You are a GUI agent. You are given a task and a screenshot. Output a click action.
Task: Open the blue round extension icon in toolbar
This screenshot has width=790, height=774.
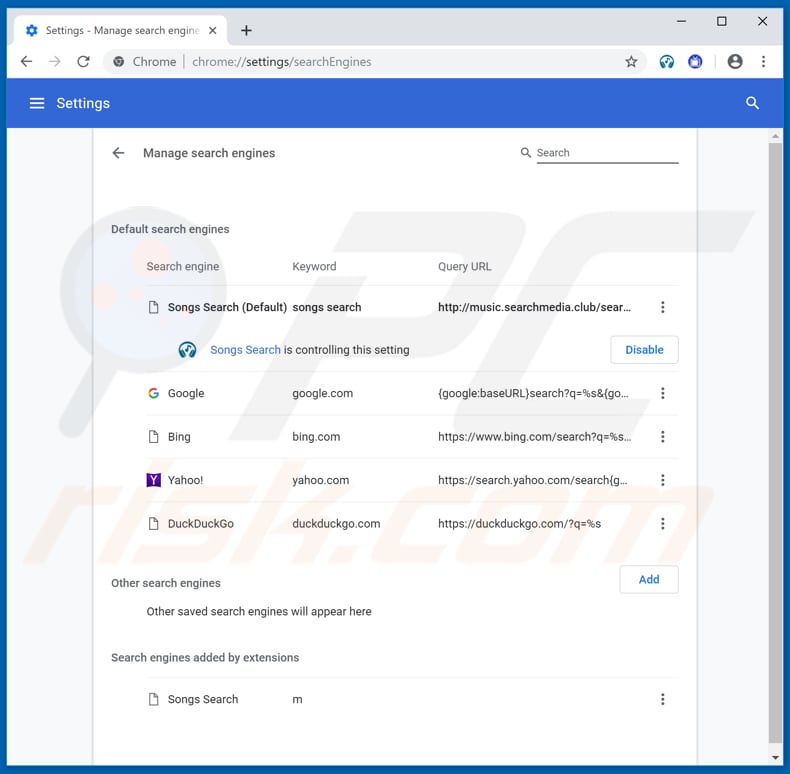click(695, 61)
